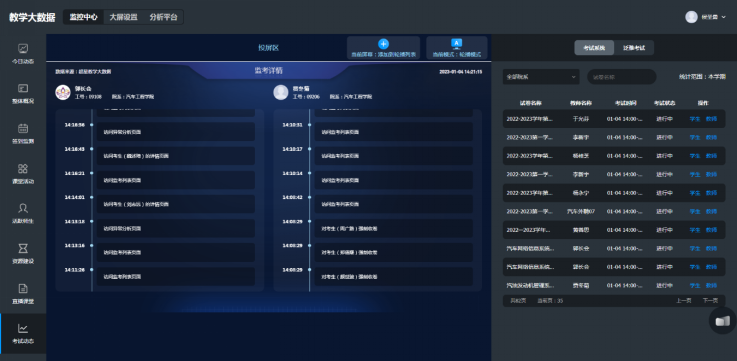Open the user account dropdown arrow
The image size is (737, 361).
[x=723, y=17]
